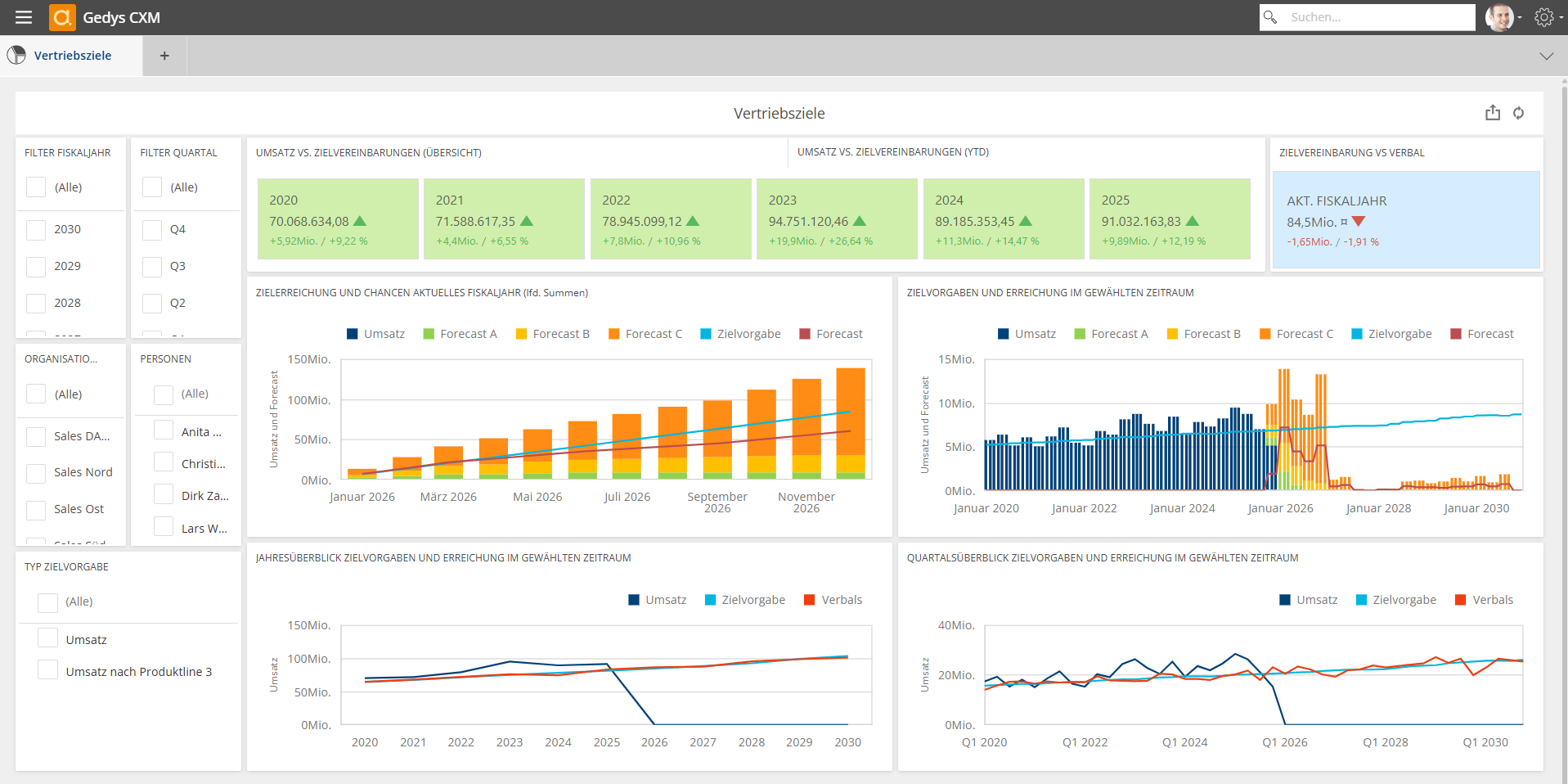Select the 2024 revenue card
The height and width of the screenshot is (784, 1568).
click(x=1004, y=219)
